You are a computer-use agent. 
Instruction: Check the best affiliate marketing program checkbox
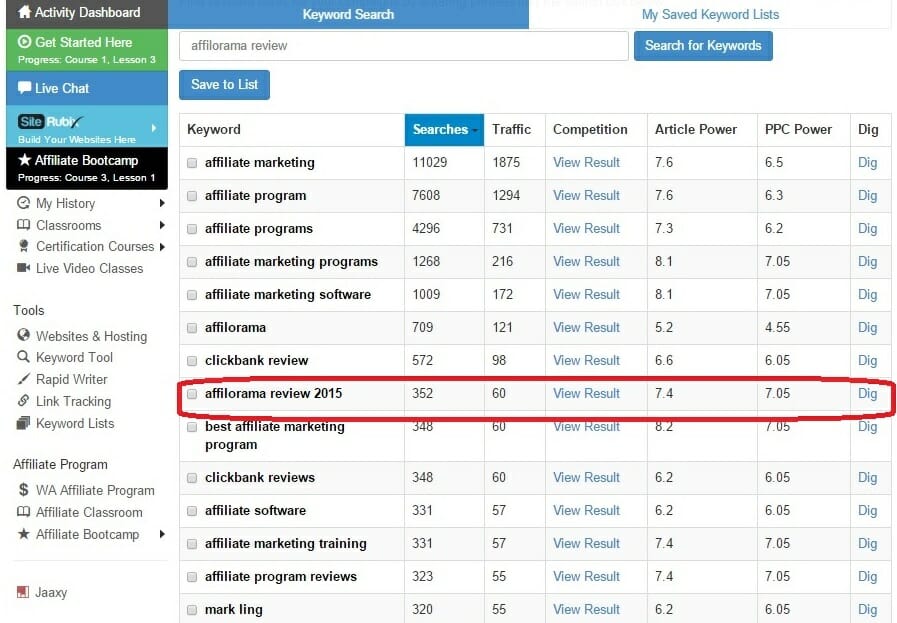point(192,427)
